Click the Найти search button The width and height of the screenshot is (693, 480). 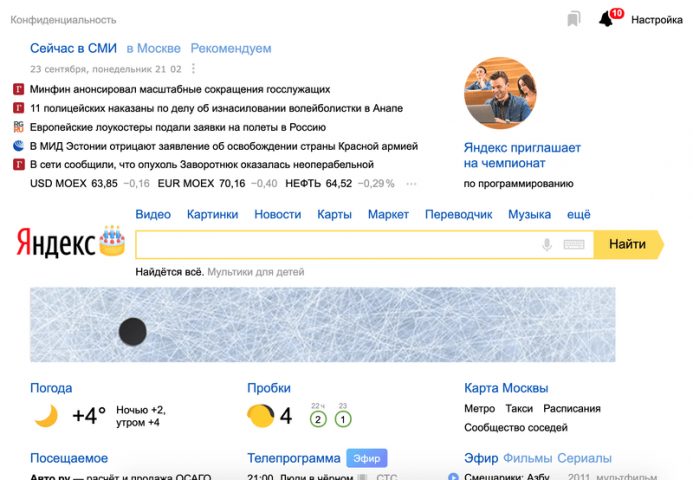pos(628,244)
